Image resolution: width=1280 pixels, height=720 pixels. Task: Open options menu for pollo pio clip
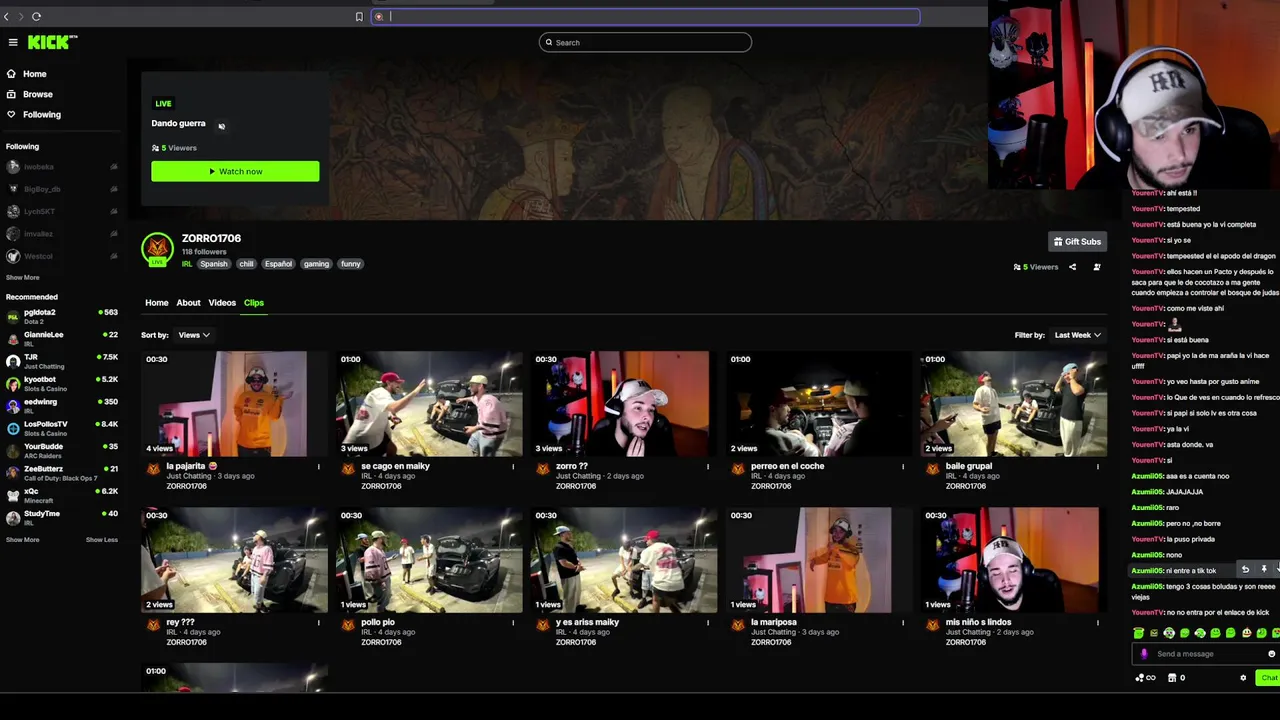pyautogui.click(x=513, y=622)
